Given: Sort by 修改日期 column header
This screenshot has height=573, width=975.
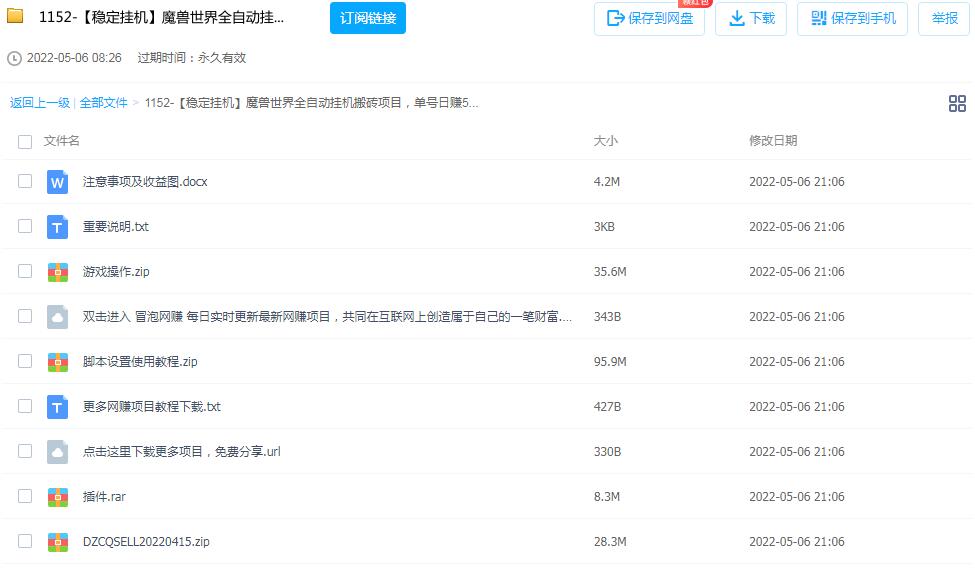Looking at the screenshot, I should (x=773, y=141).
